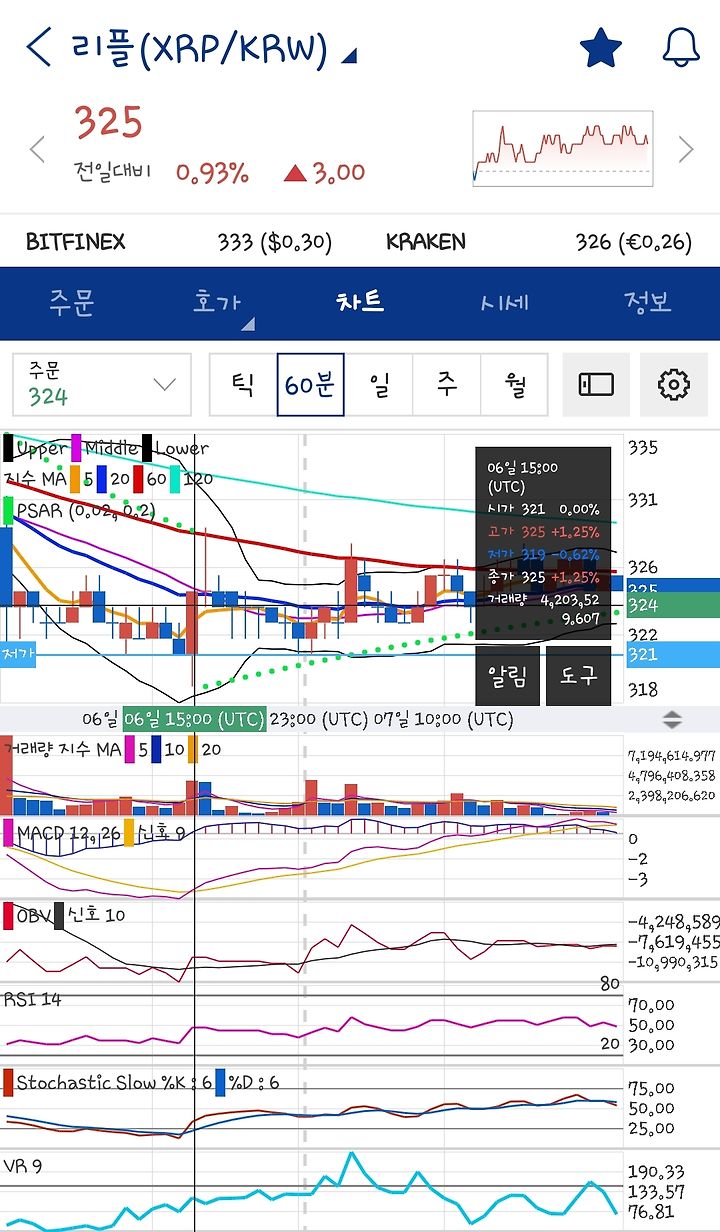Select 주 weekly chart interval

click(447, 384)
